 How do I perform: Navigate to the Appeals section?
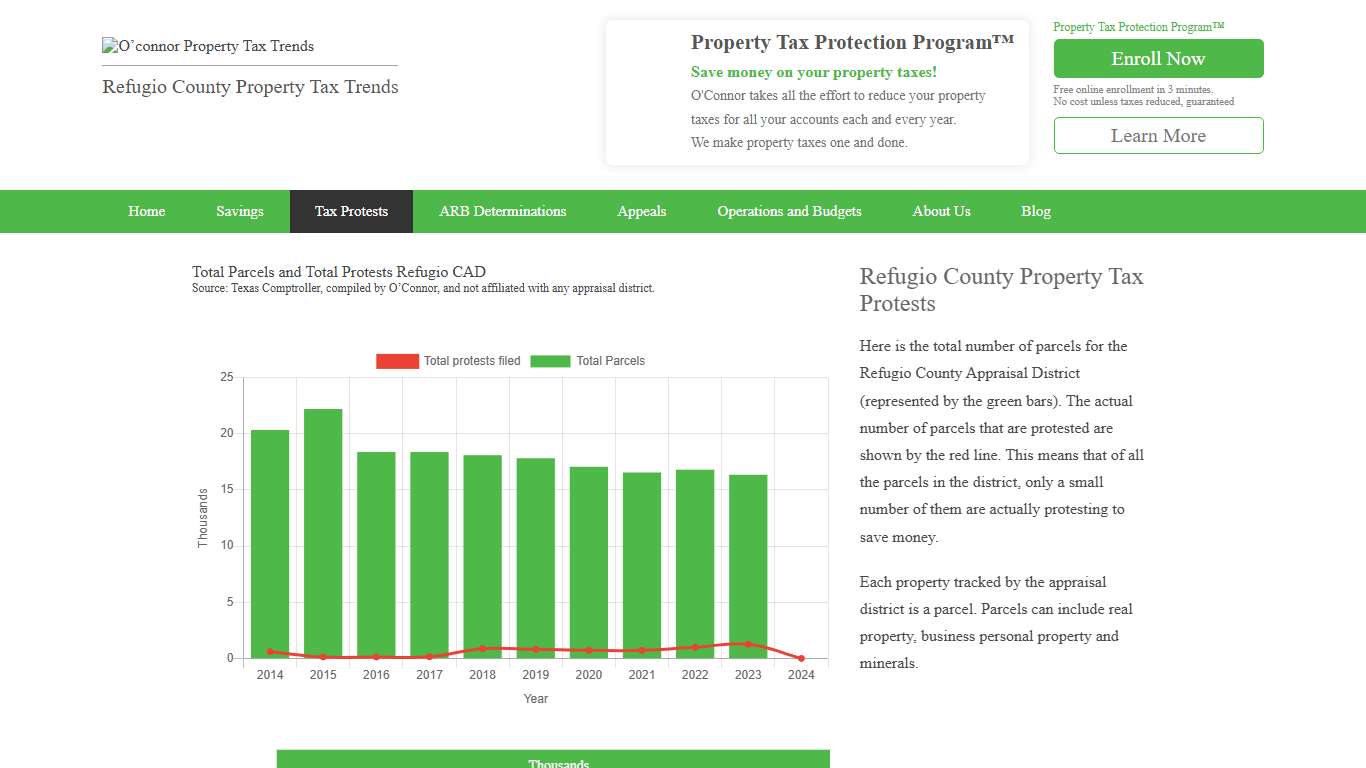coord(641,211)
